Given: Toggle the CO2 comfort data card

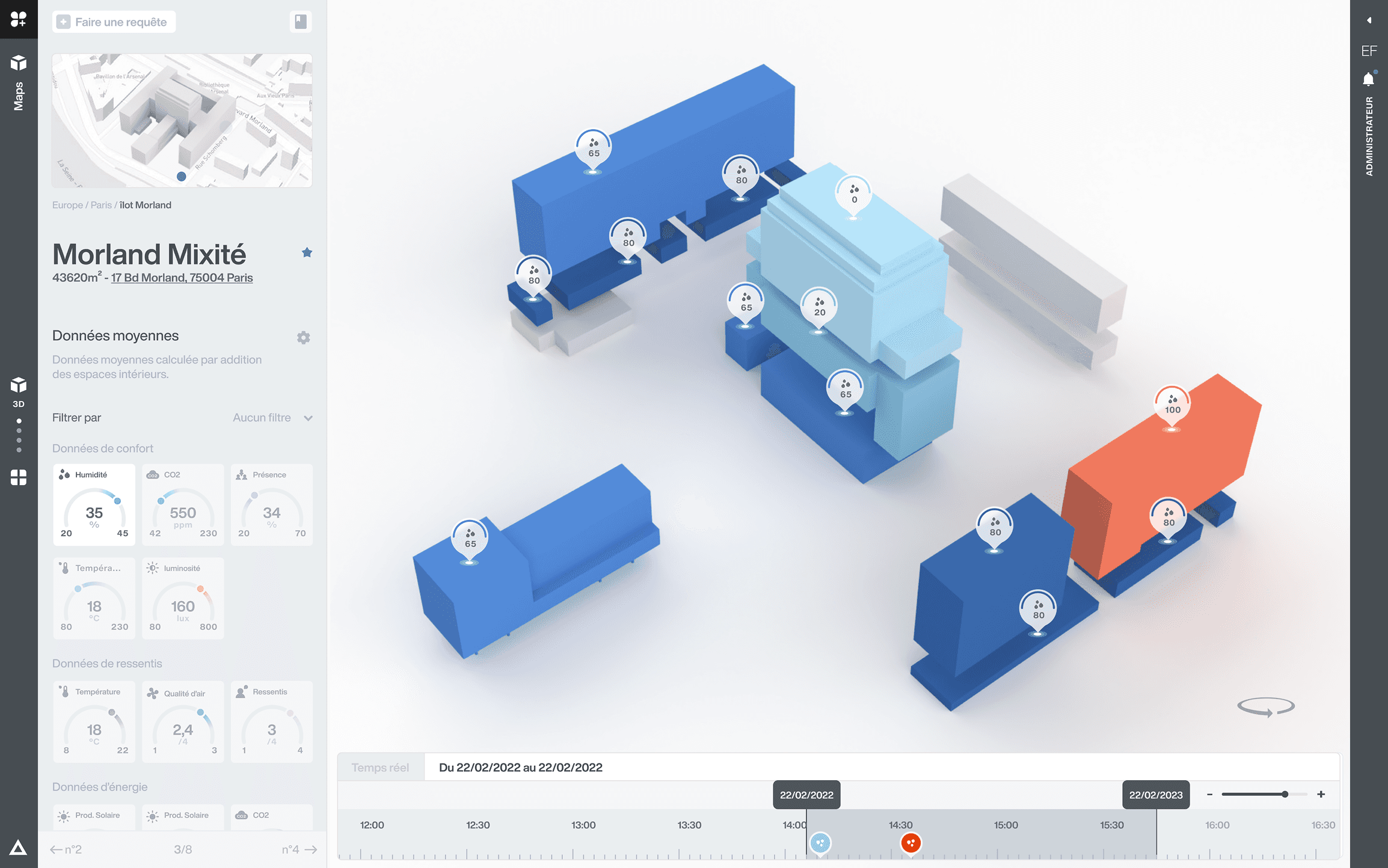Looking at the screenshot, I should [183, 505].
